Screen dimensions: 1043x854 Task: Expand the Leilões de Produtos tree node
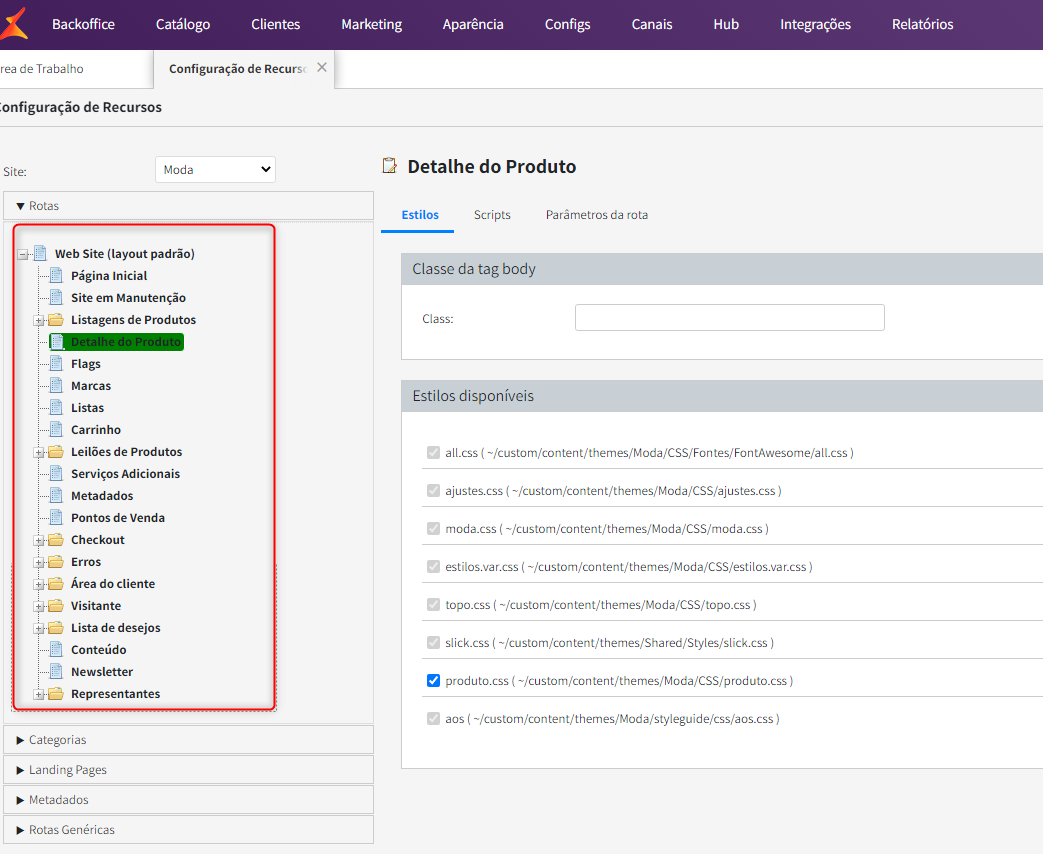point(39,452)
